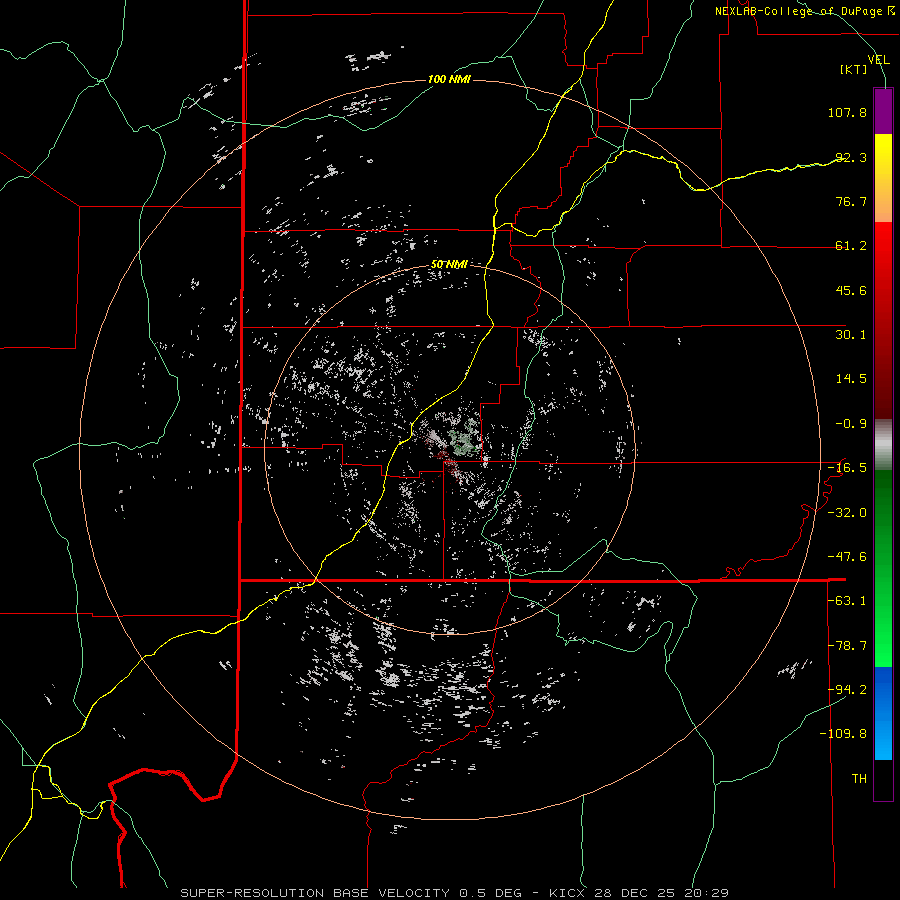Click the gray near-zero color bar segment
The height and width of the screenshot is (900, 900).
click(883, 445)
